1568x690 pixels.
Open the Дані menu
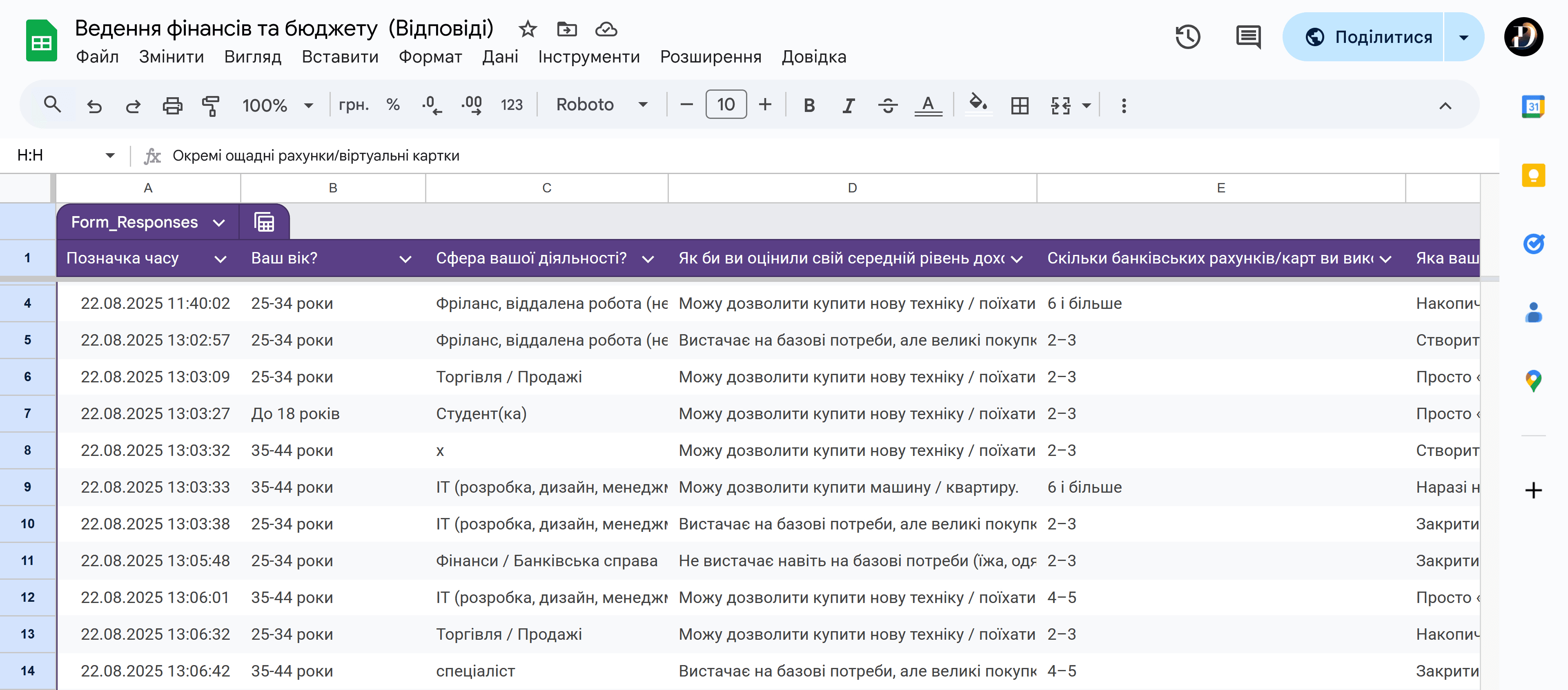500,57
